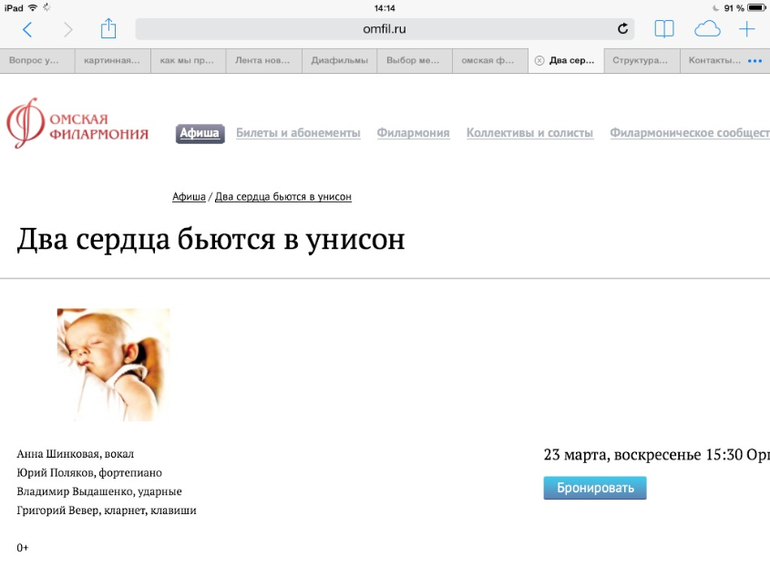Open Билеты и абонементы menu
This screenshot has height=578, width=770.
[298, 133]
